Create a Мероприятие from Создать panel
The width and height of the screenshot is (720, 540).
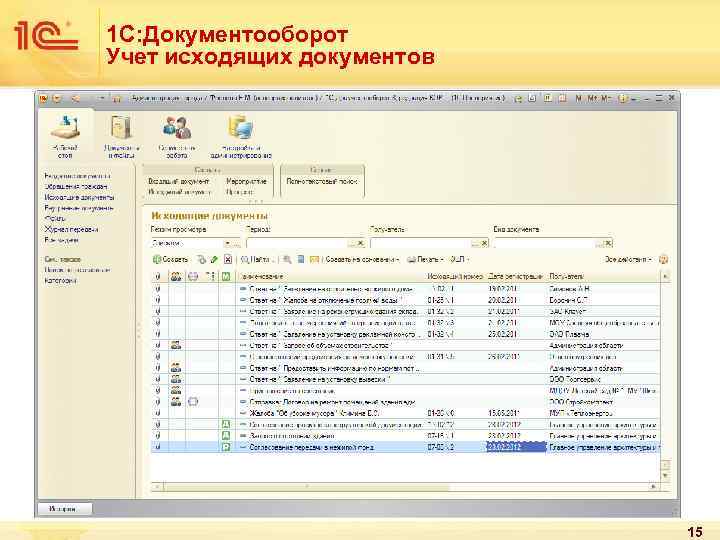tap(246, 181)
